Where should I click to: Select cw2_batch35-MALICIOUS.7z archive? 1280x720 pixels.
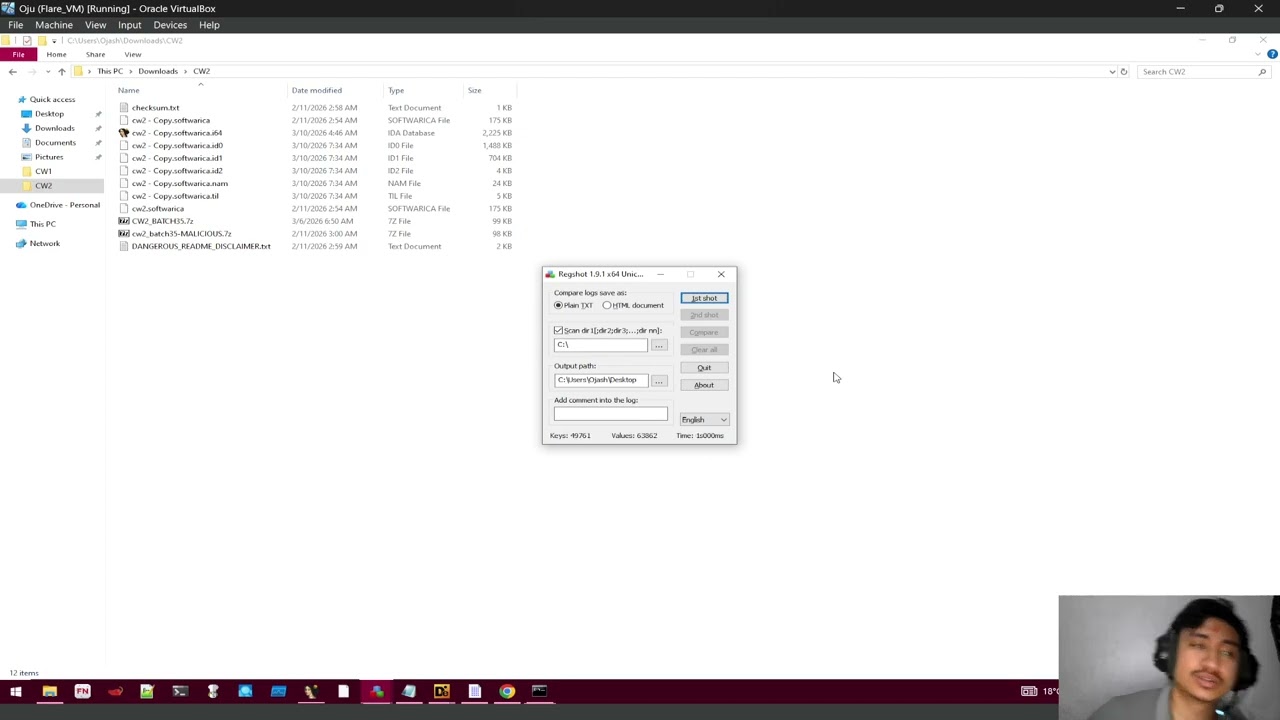pyautogui.click(x=181, y=234)
